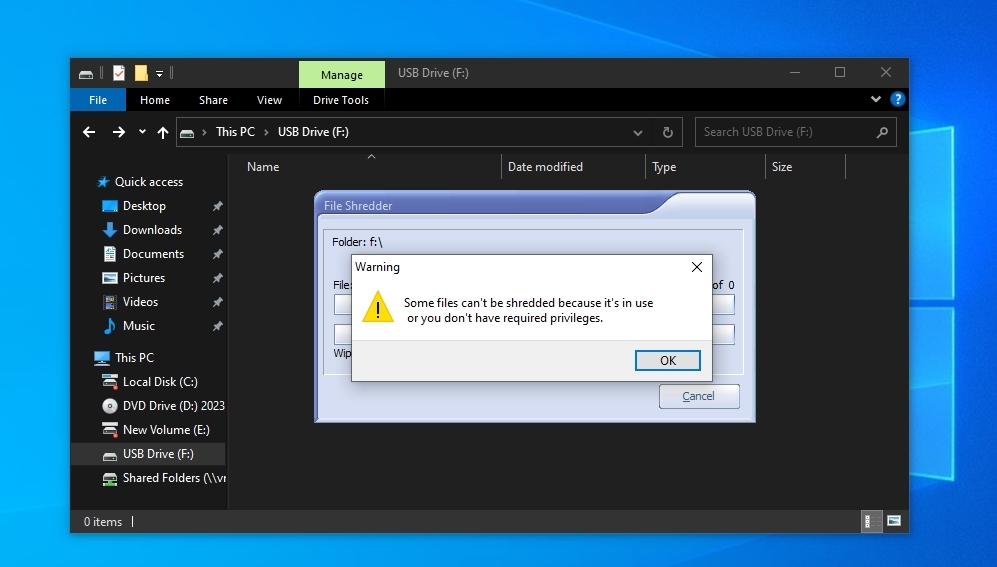This screenshot has height=567, width=997.
Task: Close the Warning dialog with X
Action: 697,267
